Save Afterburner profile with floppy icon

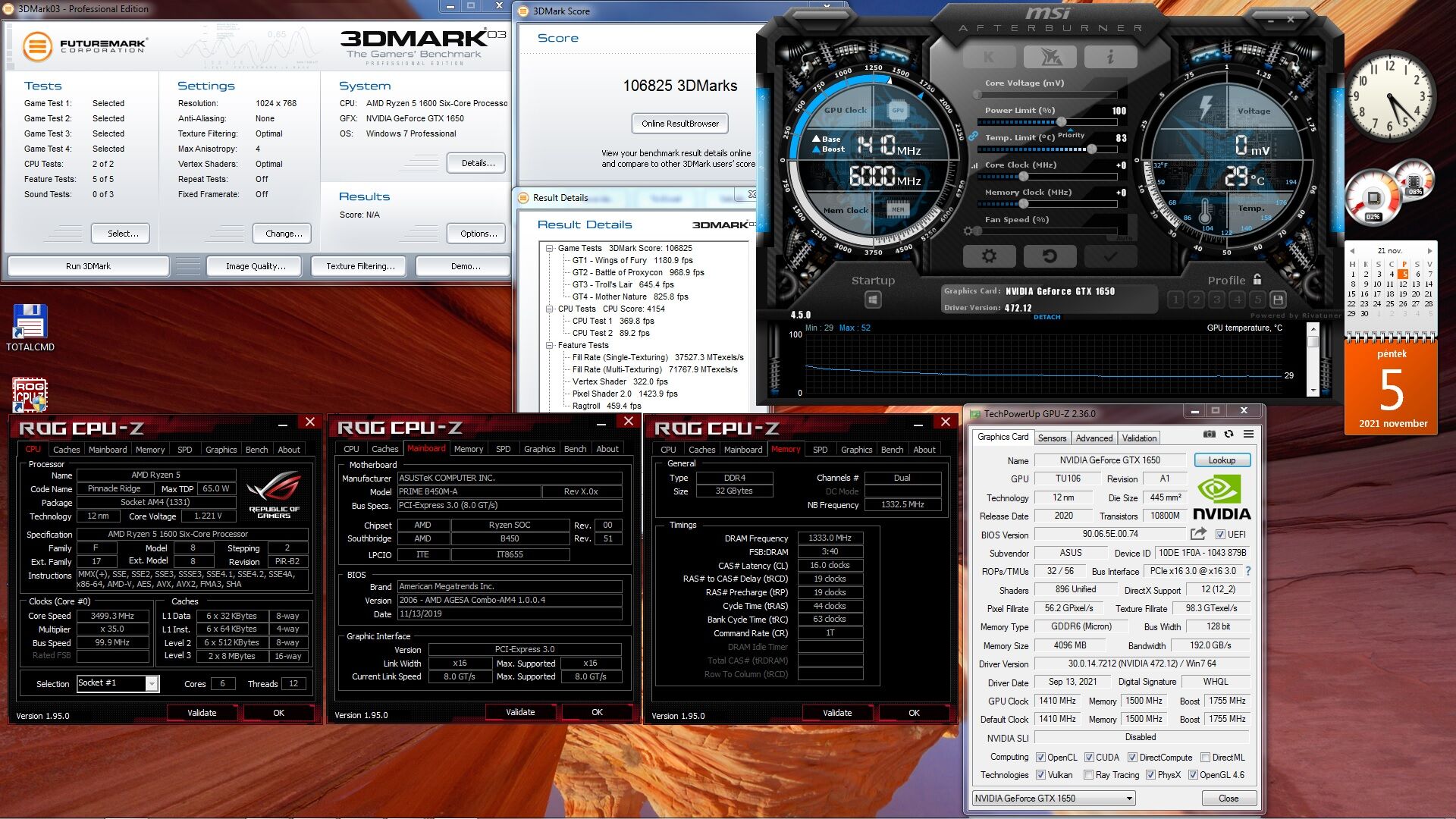pos(1278,300)
